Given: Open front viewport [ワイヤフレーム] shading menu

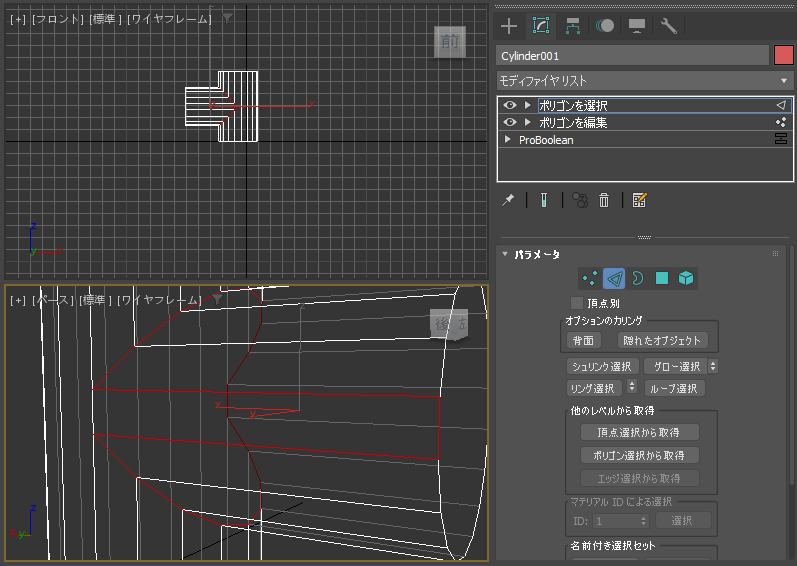Looking at the screenshot, I should (169, 19).
